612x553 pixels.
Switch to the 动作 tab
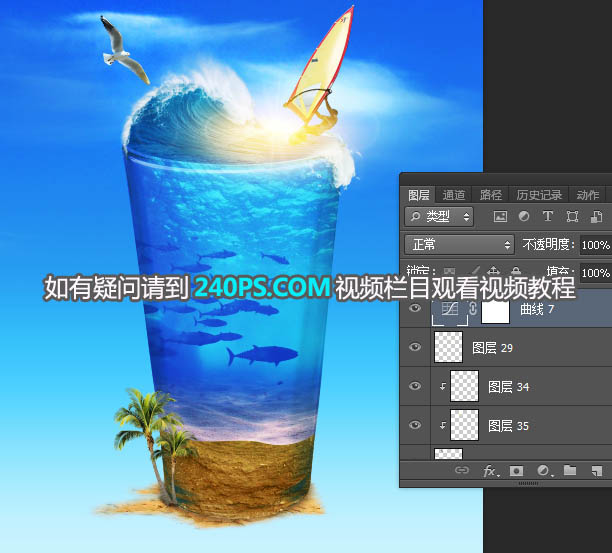587,194
